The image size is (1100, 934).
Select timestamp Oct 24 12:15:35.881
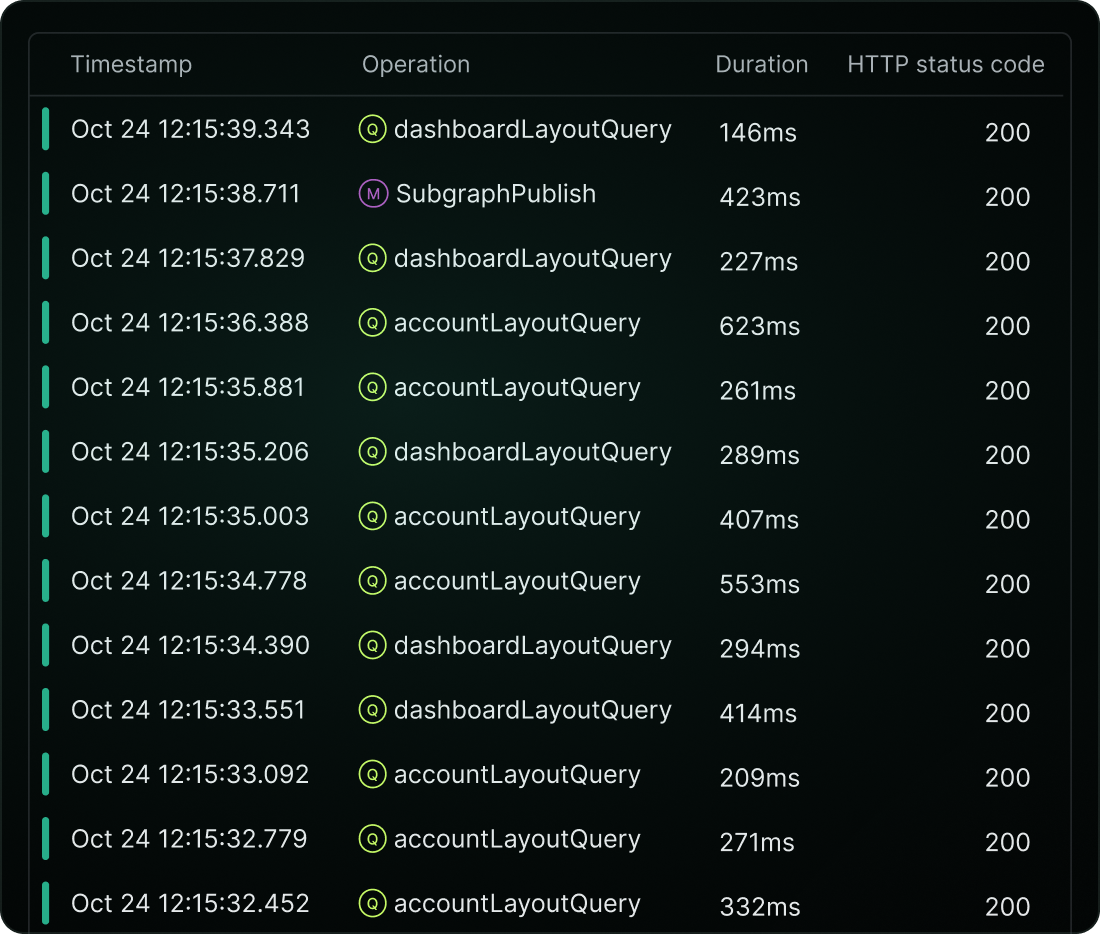point(188,387)
